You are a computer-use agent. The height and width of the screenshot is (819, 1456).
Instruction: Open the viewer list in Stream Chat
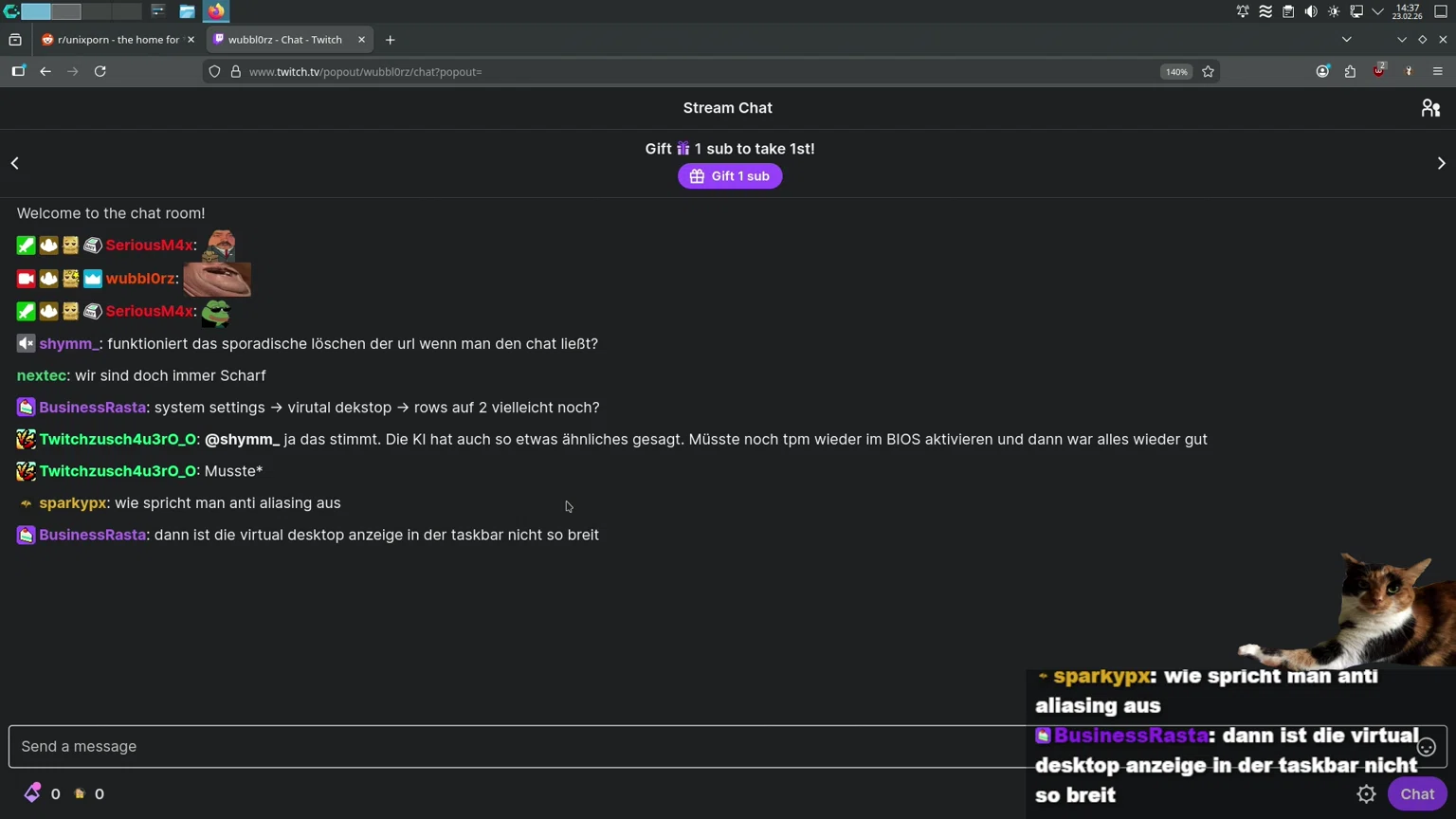click(1430, 108)
